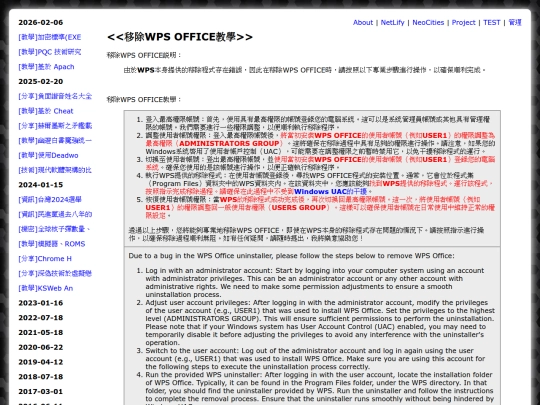The height and width of the screenshot is (405, 540).
Task: Expand the 2019-04-12 date group
Action: (41, 362)
